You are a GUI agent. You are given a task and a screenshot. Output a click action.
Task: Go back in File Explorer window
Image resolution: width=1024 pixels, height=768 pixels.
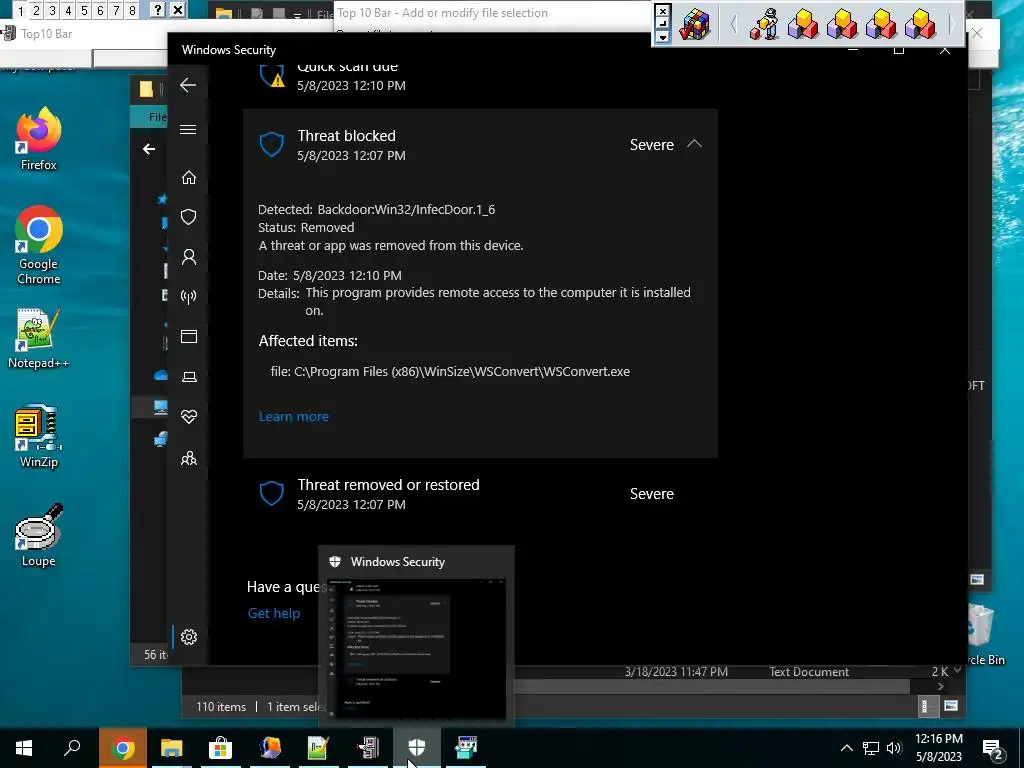[149, 149]
